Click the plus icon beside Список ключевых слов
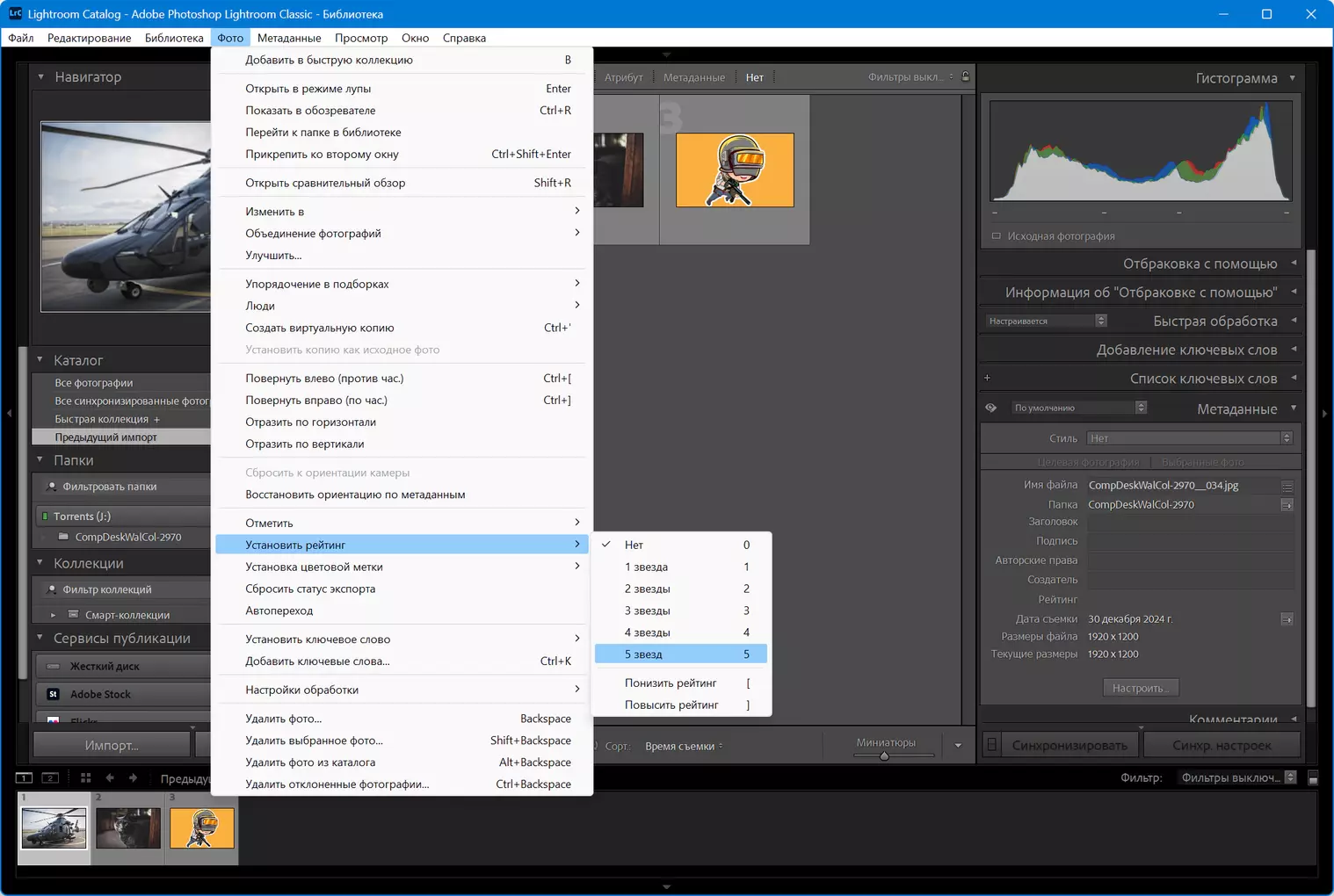 click(x=987, y=378)
